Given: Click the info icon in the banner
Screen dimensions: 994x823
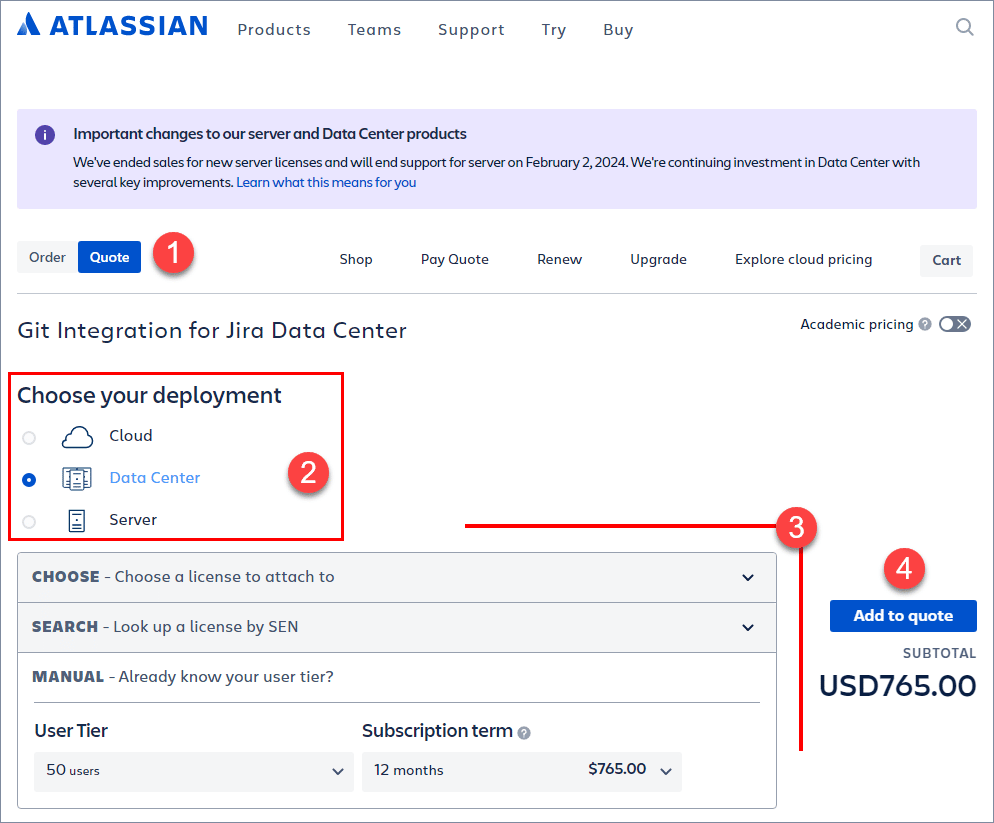Looking at the screenshot, I should click(44, 134).
